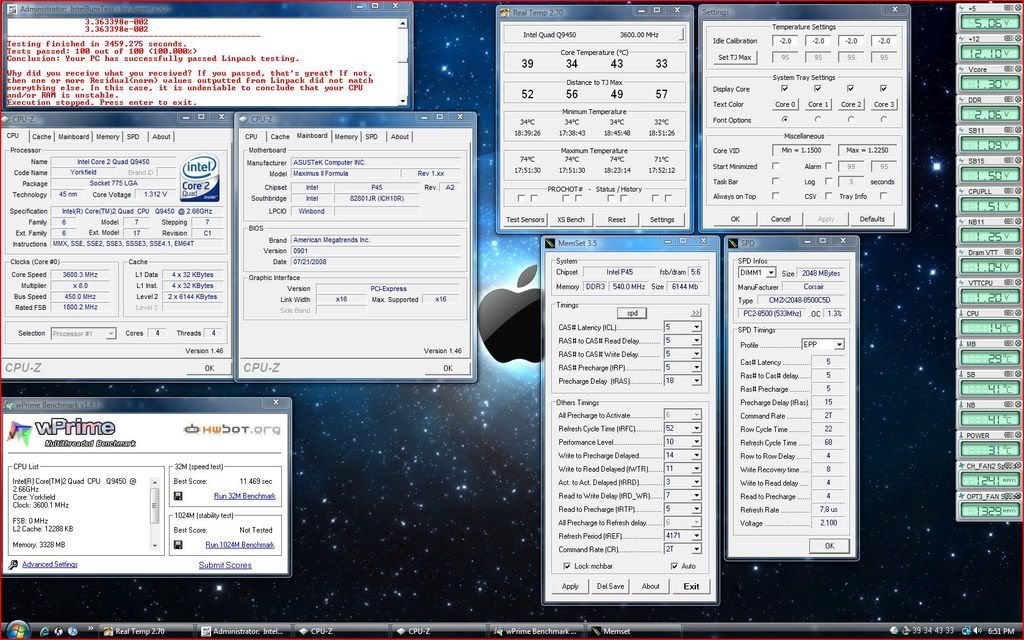Switch to CPU tab in right CPU-Z

(x=251, y=136)
